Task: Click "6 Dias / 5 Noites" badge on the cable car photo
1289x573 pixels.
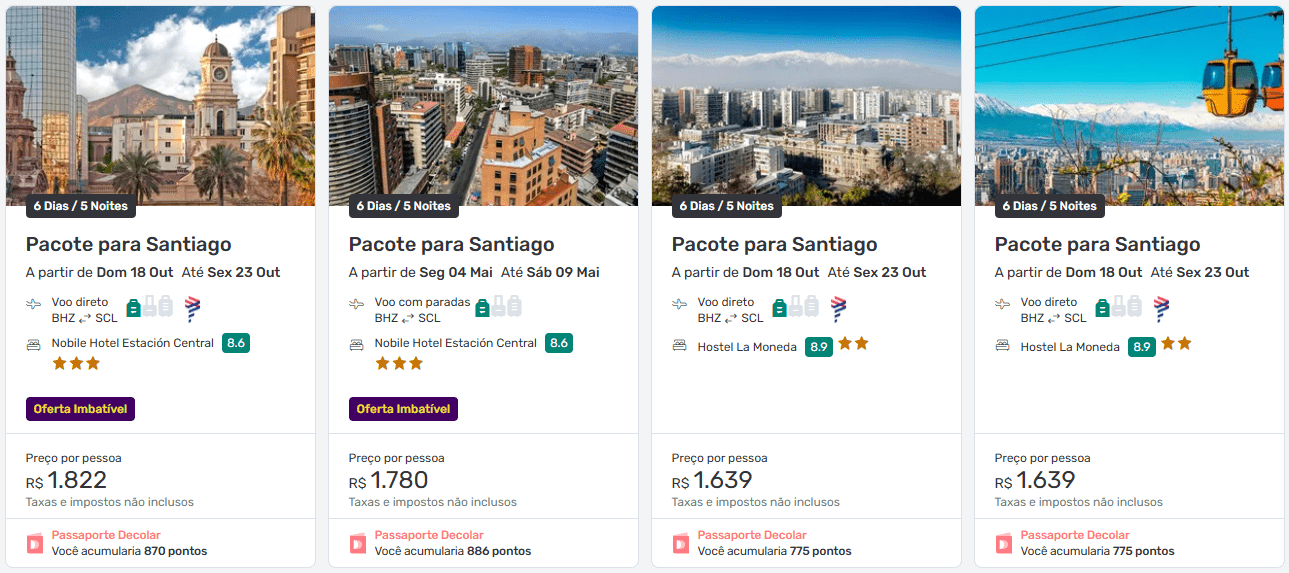Action: pos(1049,206)
